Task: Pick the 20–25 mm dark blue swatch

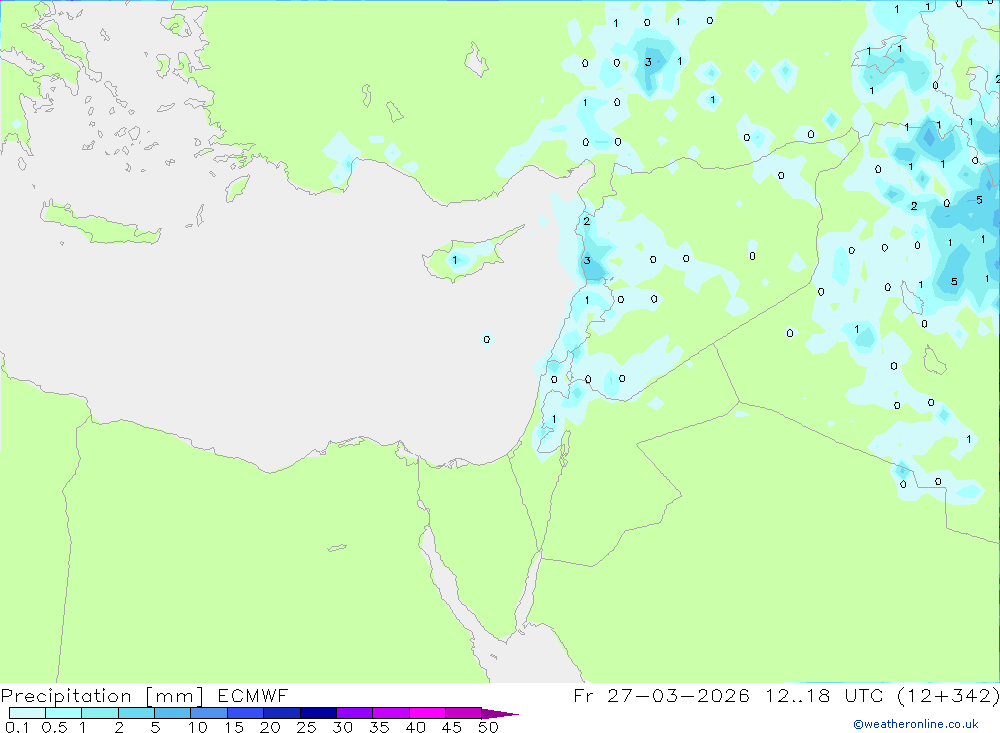Action: [282, 713]
